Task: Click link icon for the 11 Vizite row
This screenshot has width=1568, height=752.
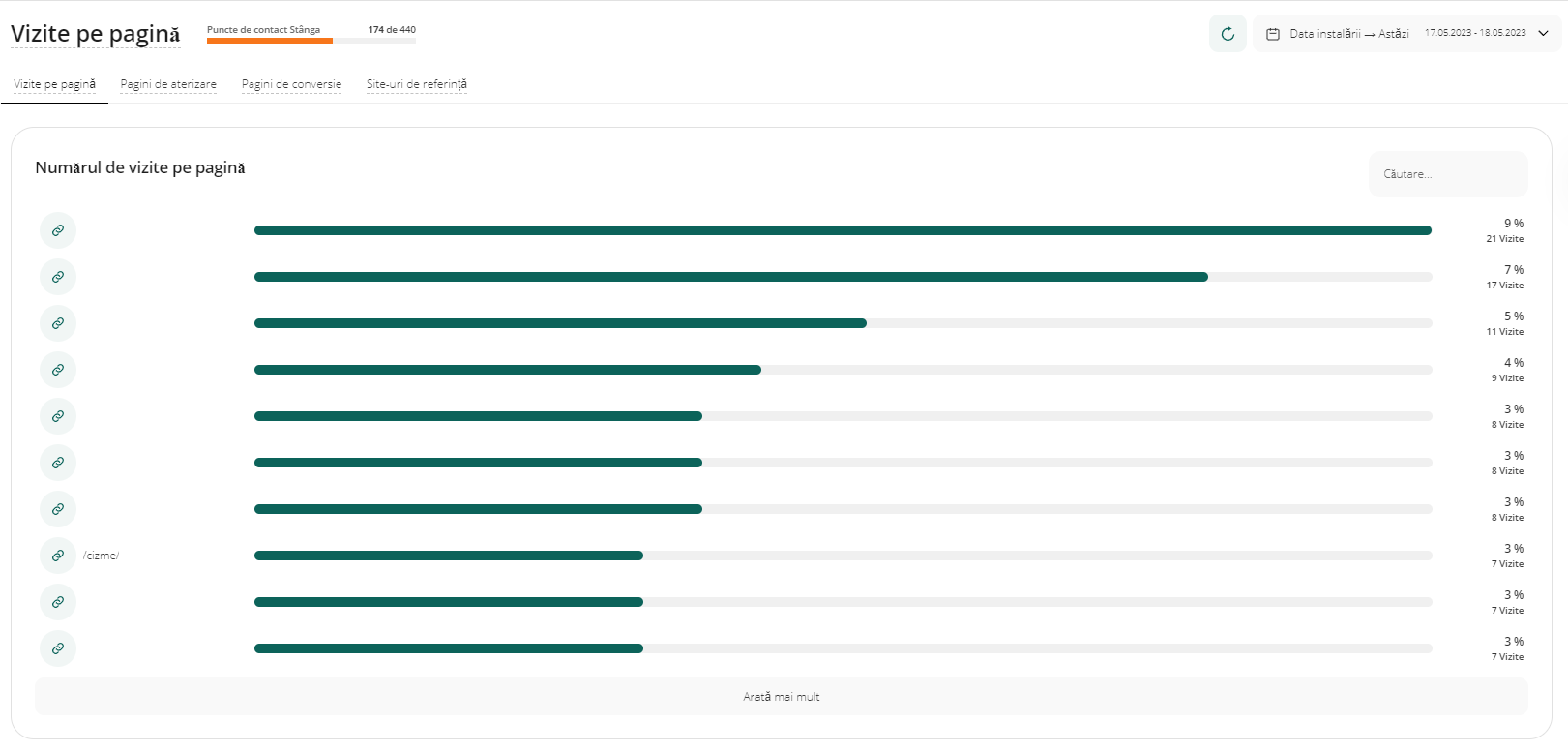Action: click(58, 323)
